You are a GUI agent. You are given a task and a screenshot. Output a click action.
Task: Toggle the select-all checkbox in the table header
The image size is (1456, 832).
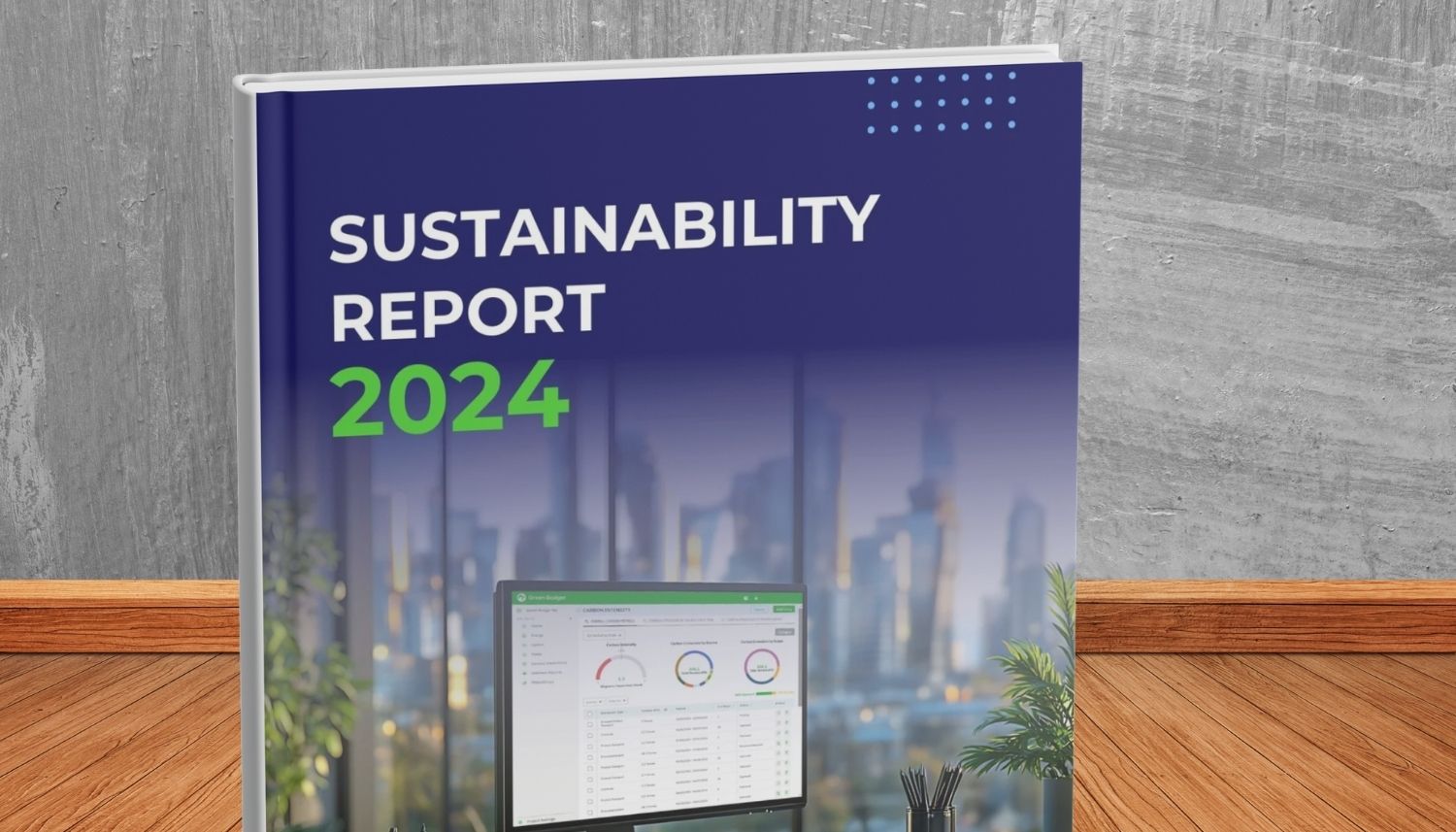click(x=589, y=713)
